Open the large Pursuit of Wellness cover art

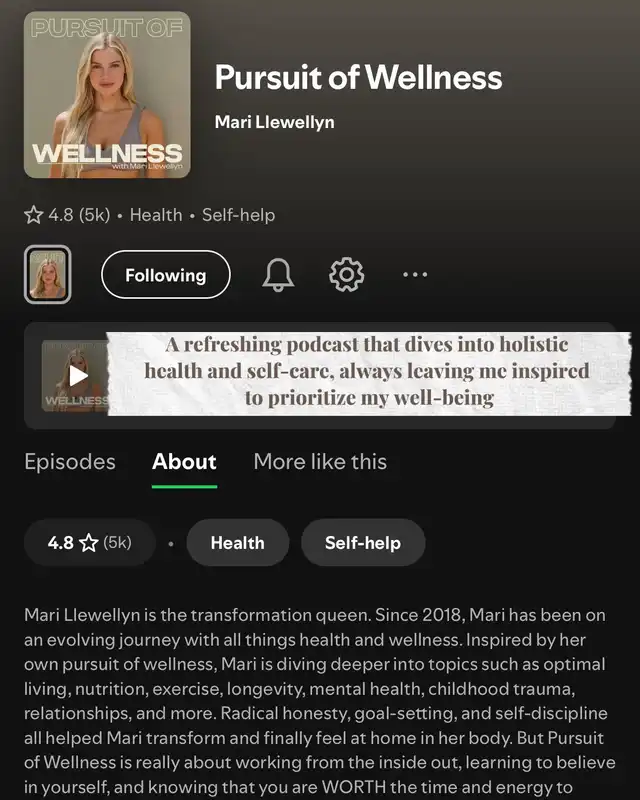[x=107, y=95]
